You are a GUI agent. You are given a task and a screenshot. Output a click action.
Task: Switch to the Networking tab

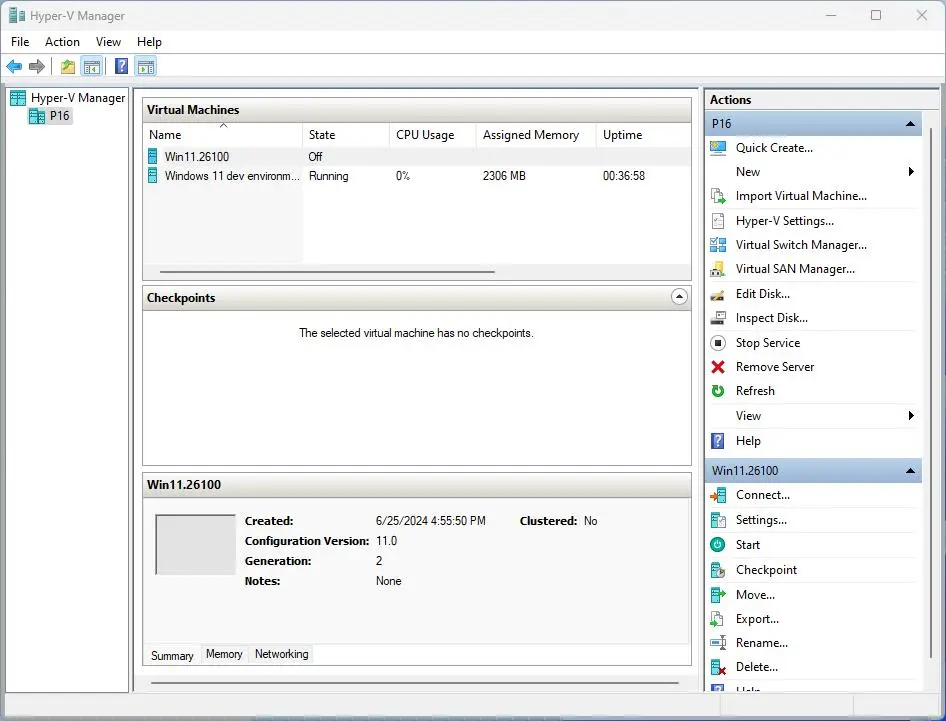pyautogui.click(x=282, y=654)
